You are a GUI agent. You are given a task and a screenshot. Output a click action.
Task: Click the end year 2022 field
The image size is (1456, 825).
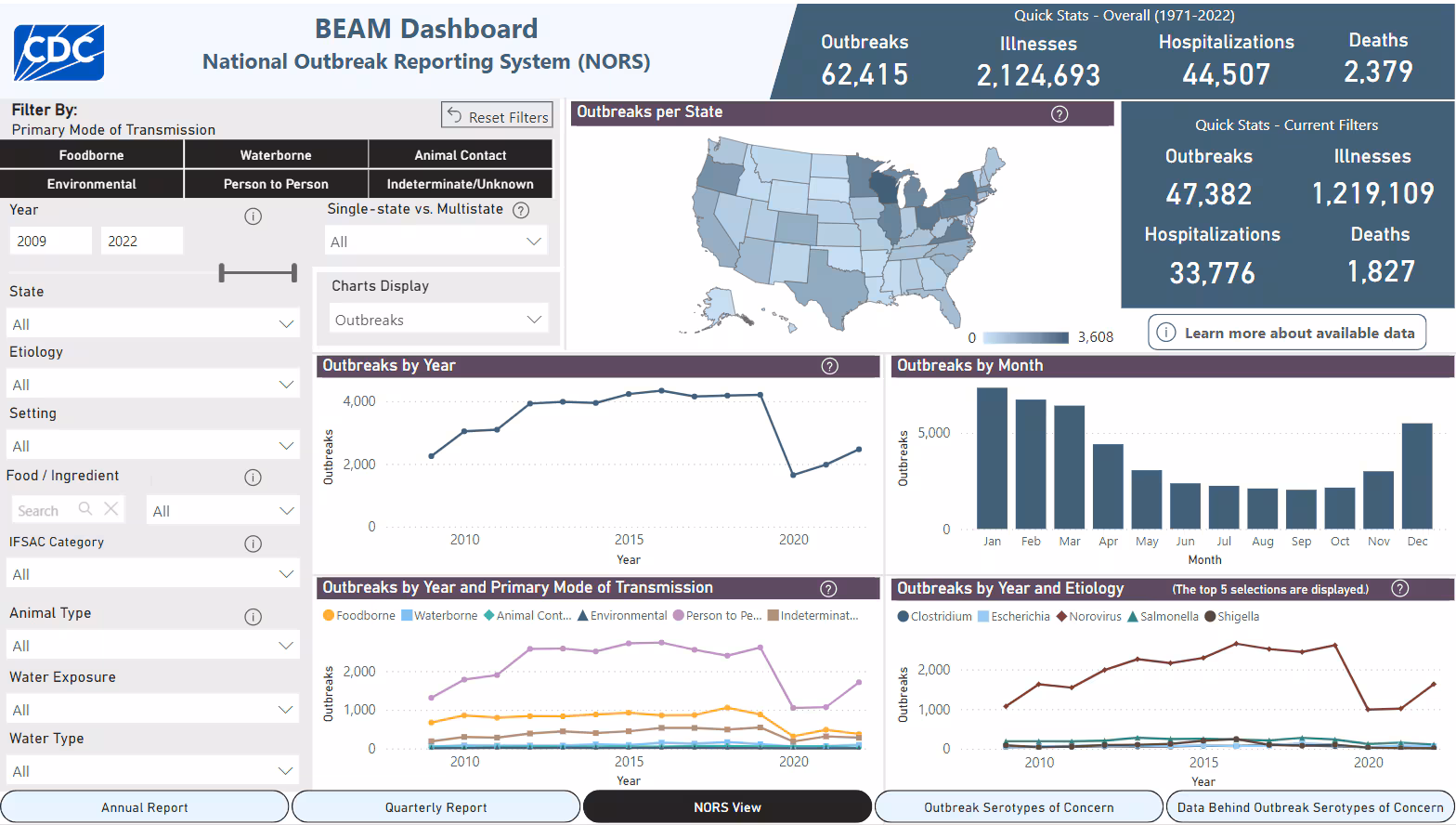142,241
